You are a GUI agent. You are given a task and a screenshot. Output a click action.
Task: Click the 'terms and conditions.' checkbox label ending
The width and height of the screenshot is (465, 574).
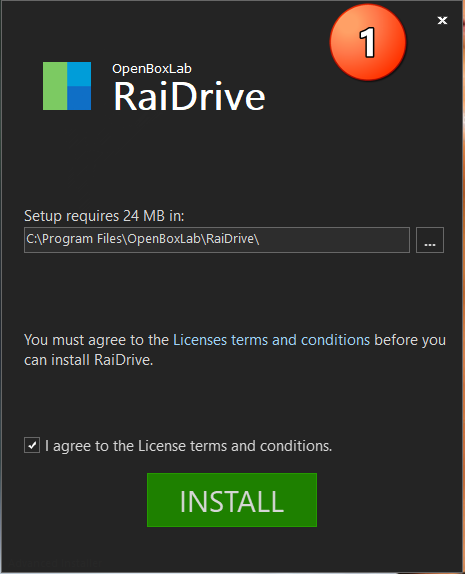[261, 446]
